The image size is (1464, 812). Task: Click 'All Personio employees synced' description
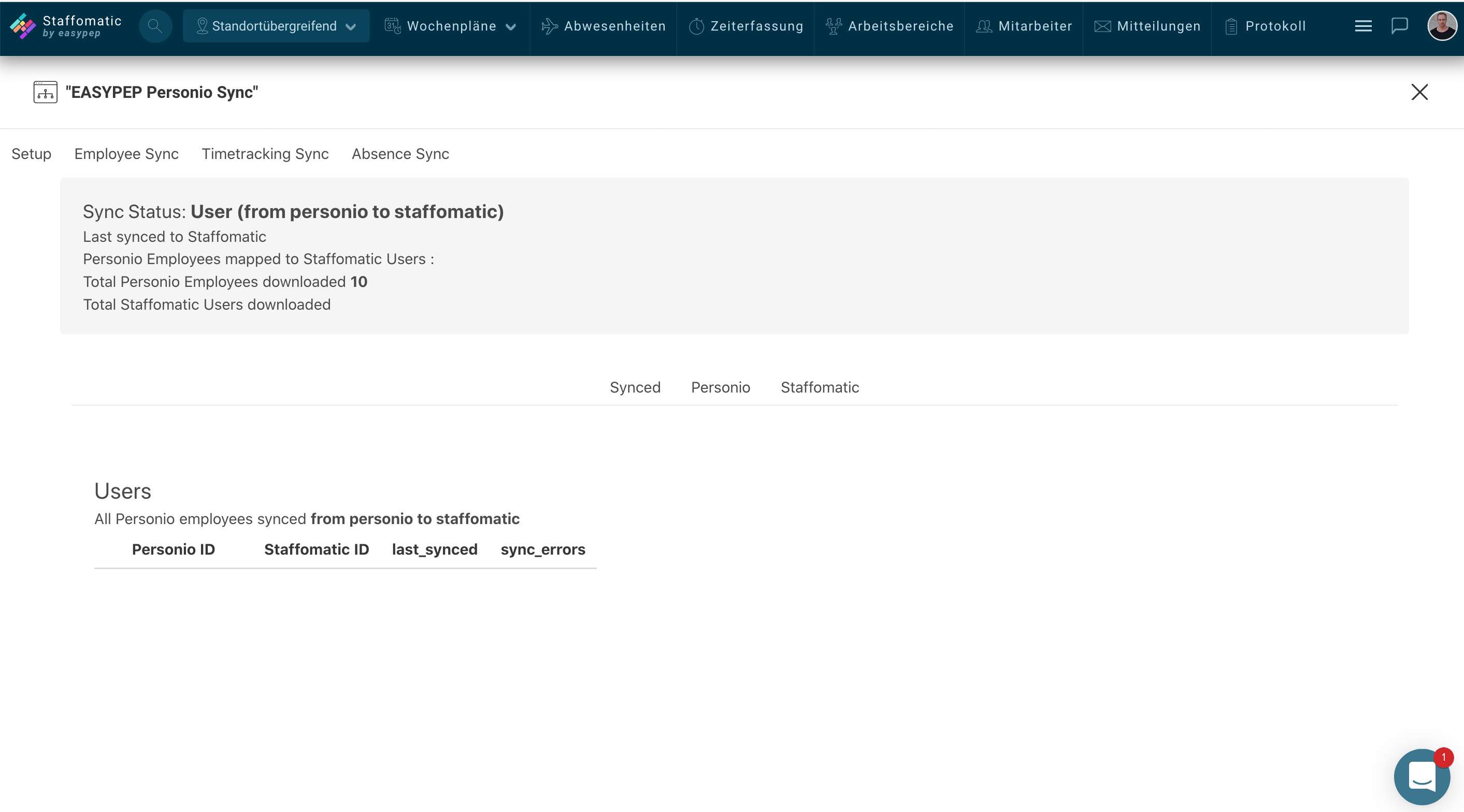[x=307, y=519]
